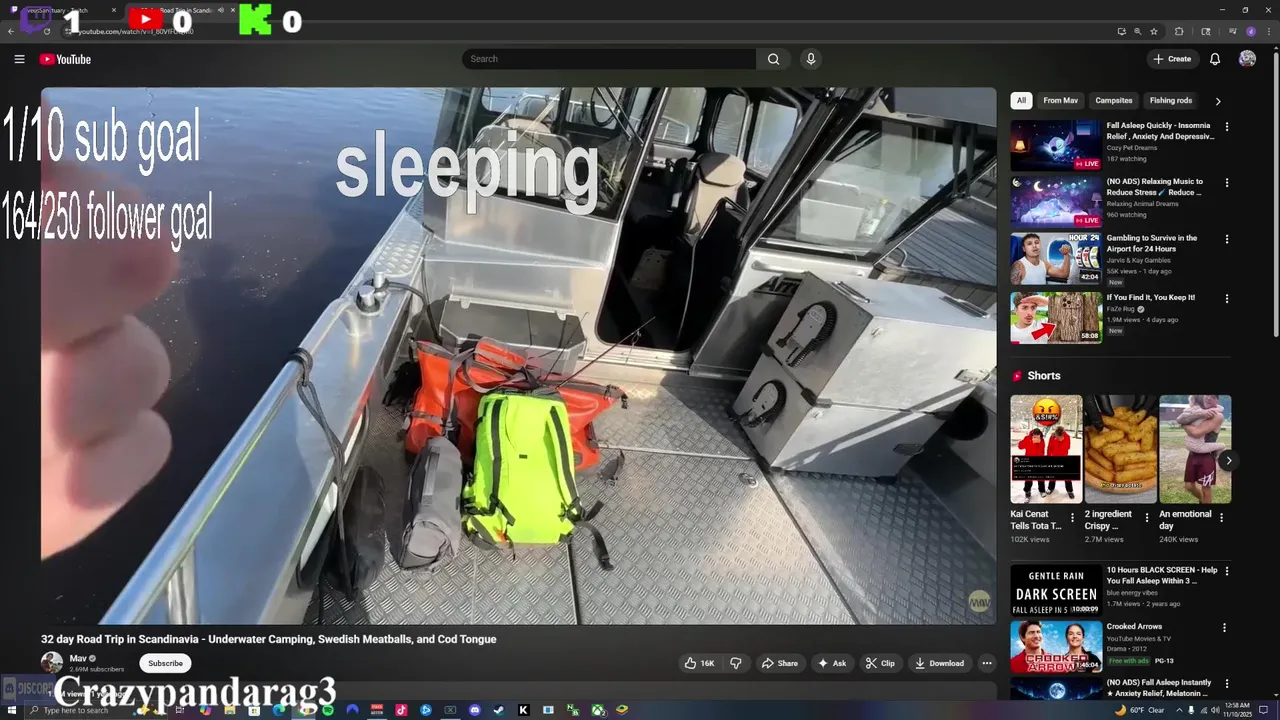This screenshot has height=720, width=1280.
Task: Select the From Mav filter chip
Action: [x=1060, y=100]
